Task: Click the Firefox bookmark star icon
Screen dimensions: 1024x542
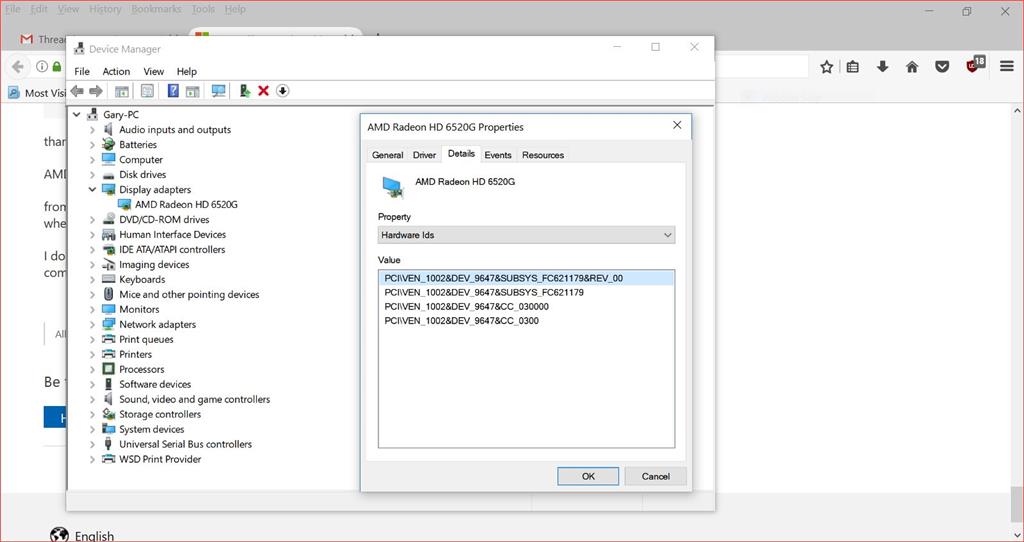Action: pos(827,67)
